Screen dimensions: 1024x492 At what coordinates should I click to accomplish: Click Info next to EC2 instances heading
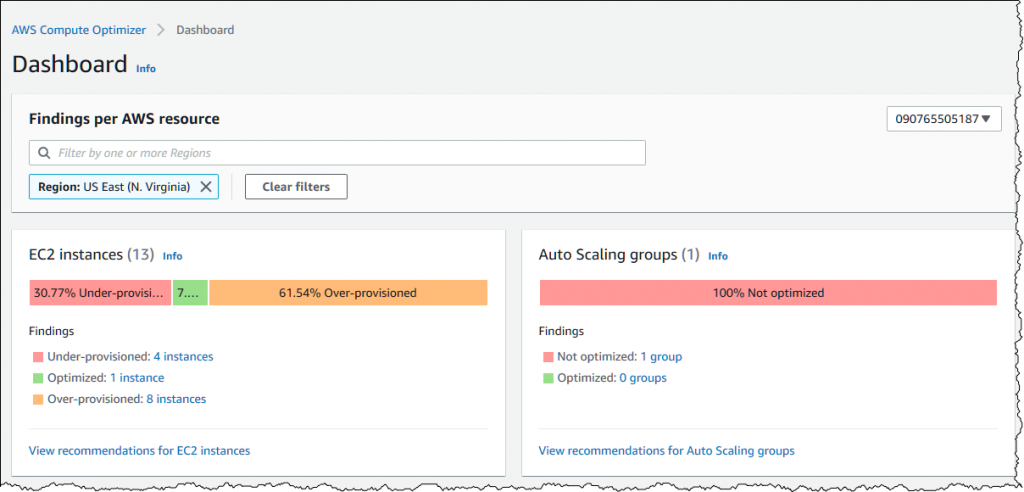(172, 256)
